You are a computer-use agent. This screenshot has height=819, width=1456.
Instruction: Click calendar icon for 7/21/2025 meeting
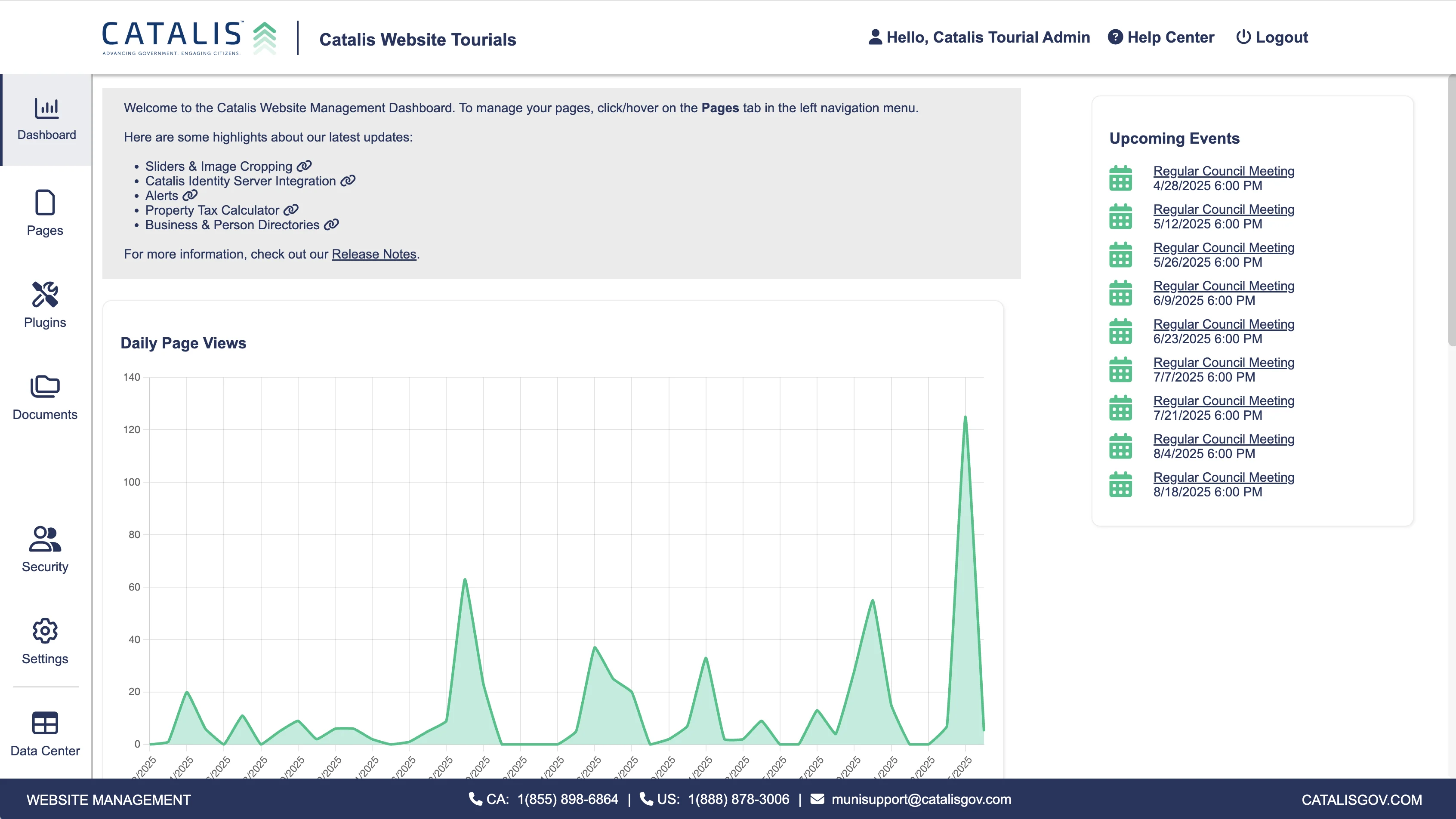[1120, 408]
